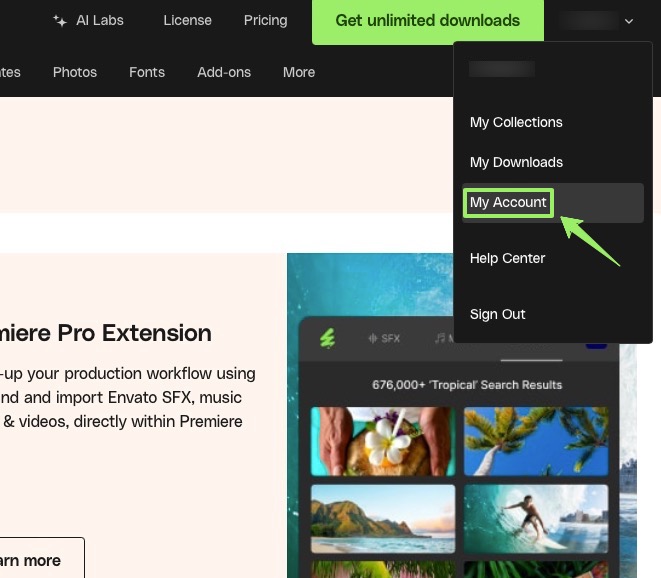Open the License link
Image resolution: width=661 pixels, height=578 pixels.
(x=188, y=20)
